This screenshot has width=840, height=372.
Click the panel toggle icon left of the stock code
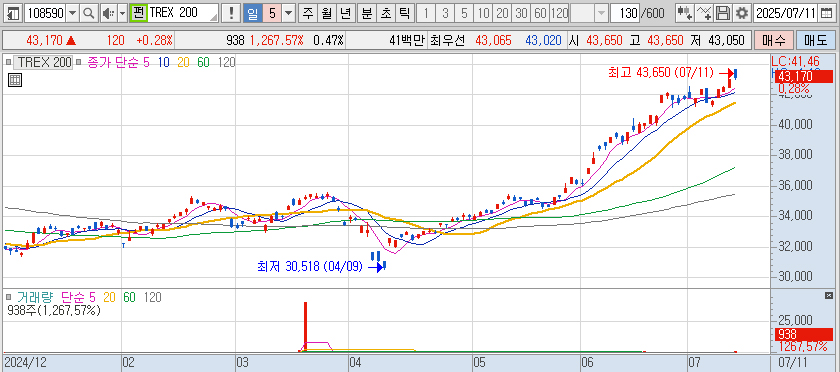[12, 13]
